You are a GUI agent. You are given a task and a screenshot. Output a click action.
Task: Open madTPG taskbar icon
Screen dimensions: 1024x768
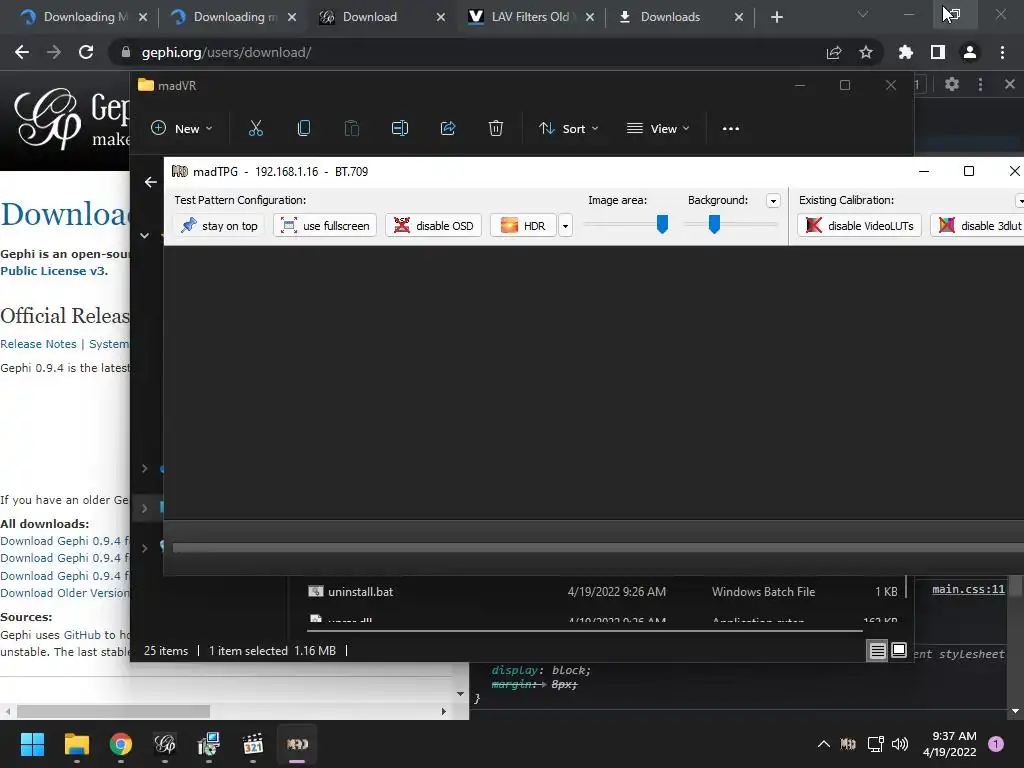tap(297, 744)
